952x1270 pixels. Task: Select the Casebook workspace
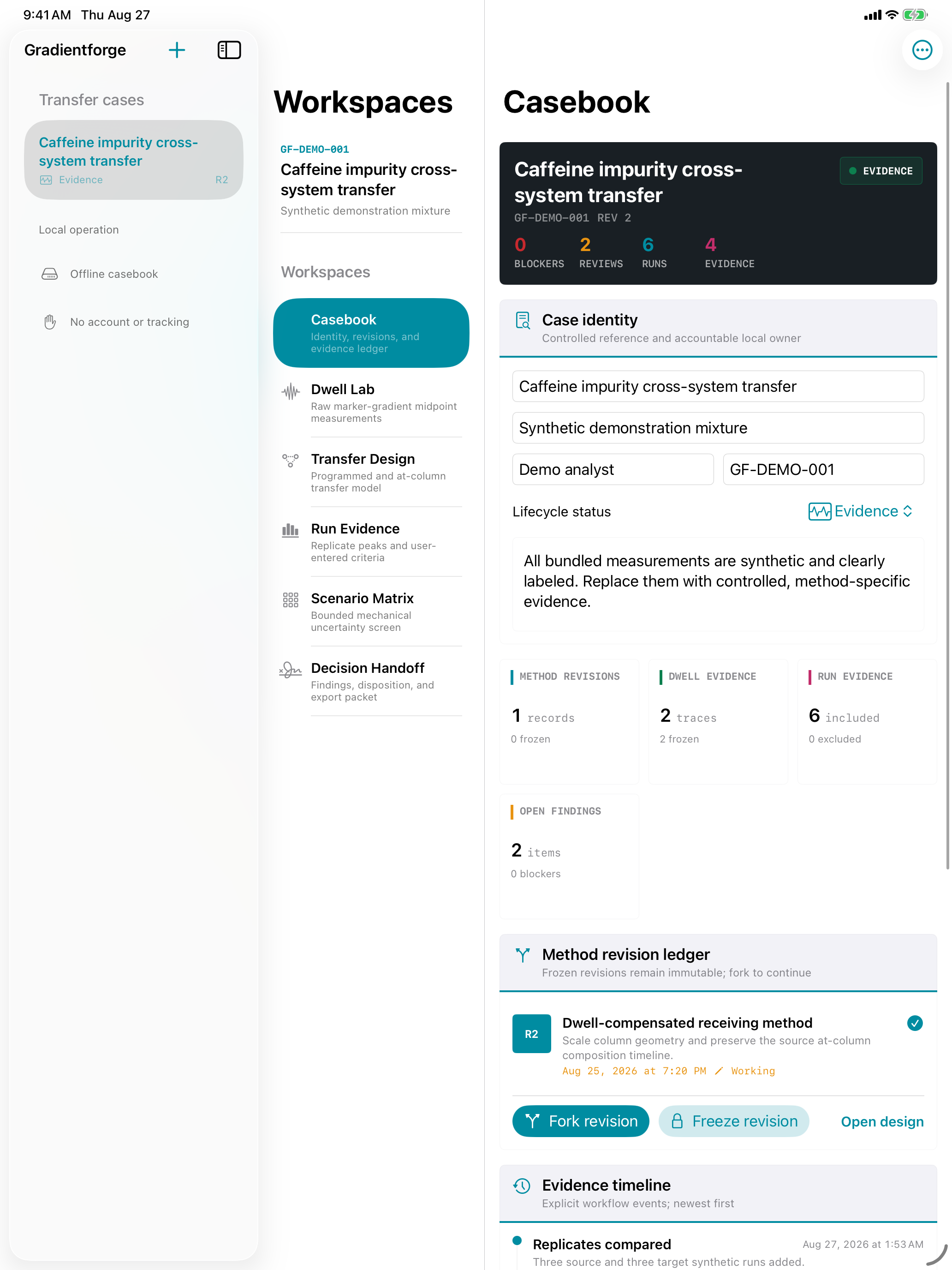point(371,333)
